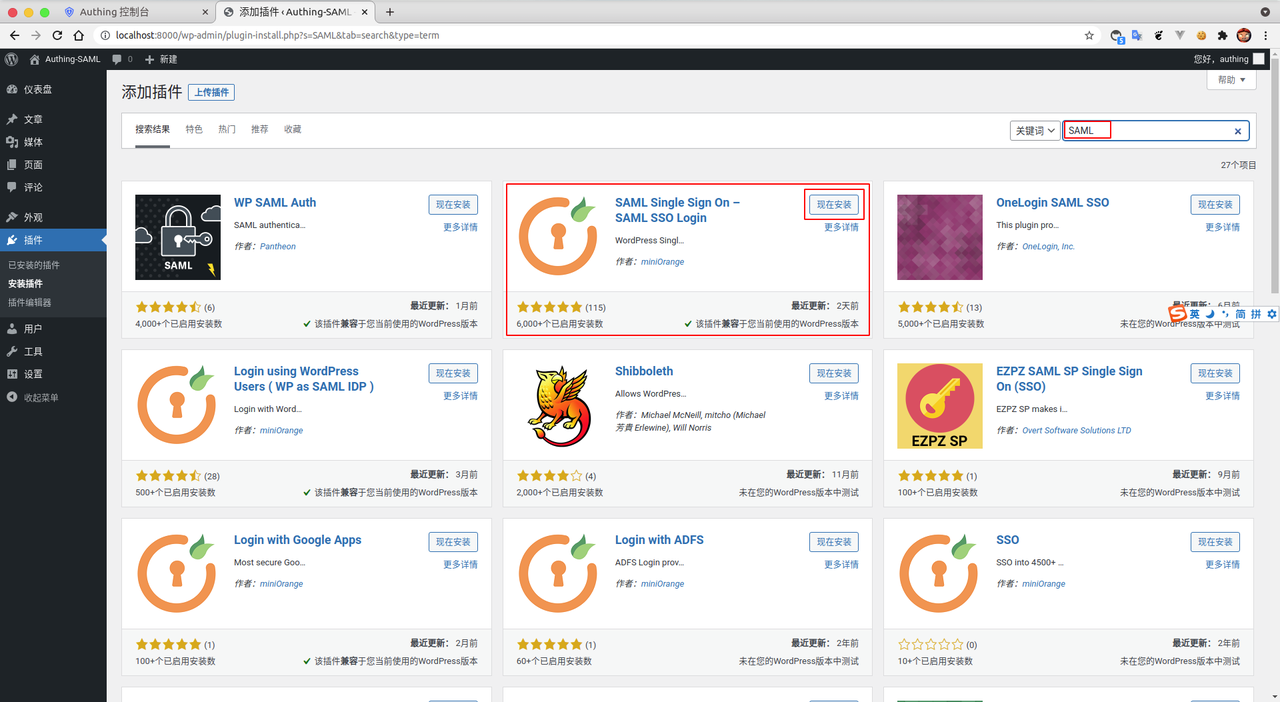
Task: Install the Shibboleth plugin
Action: (x=834, y=373)
